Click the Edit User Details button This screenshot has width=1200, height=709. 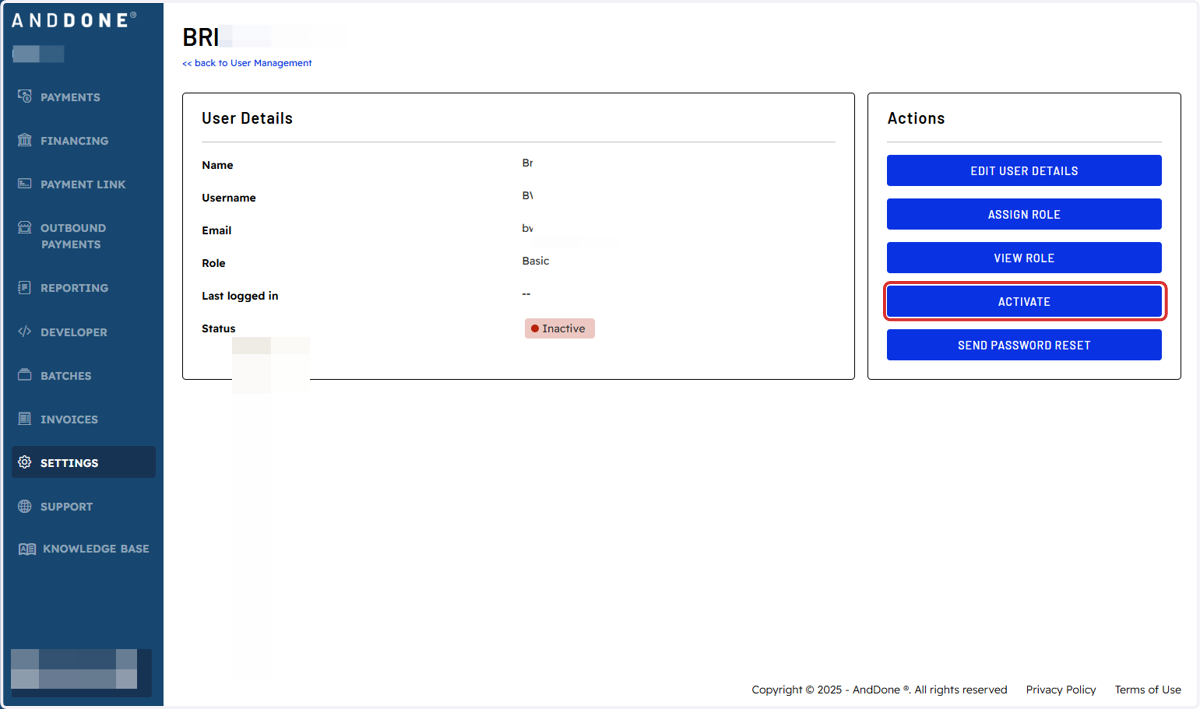(1024, 171)
